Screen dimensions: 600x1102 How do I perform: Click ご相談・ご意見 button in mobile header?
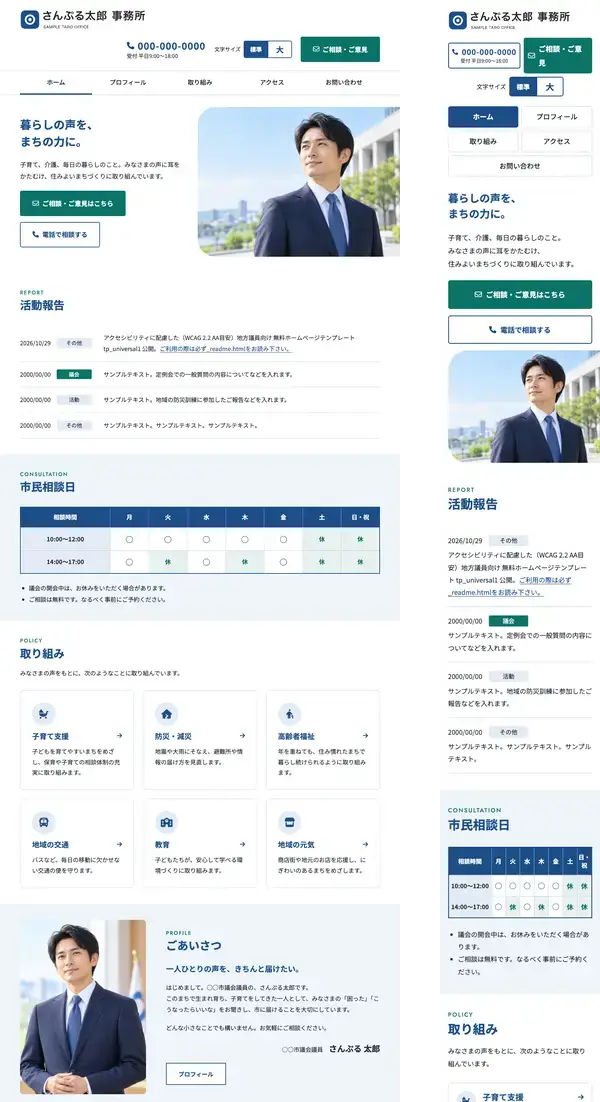coord(558,56)
